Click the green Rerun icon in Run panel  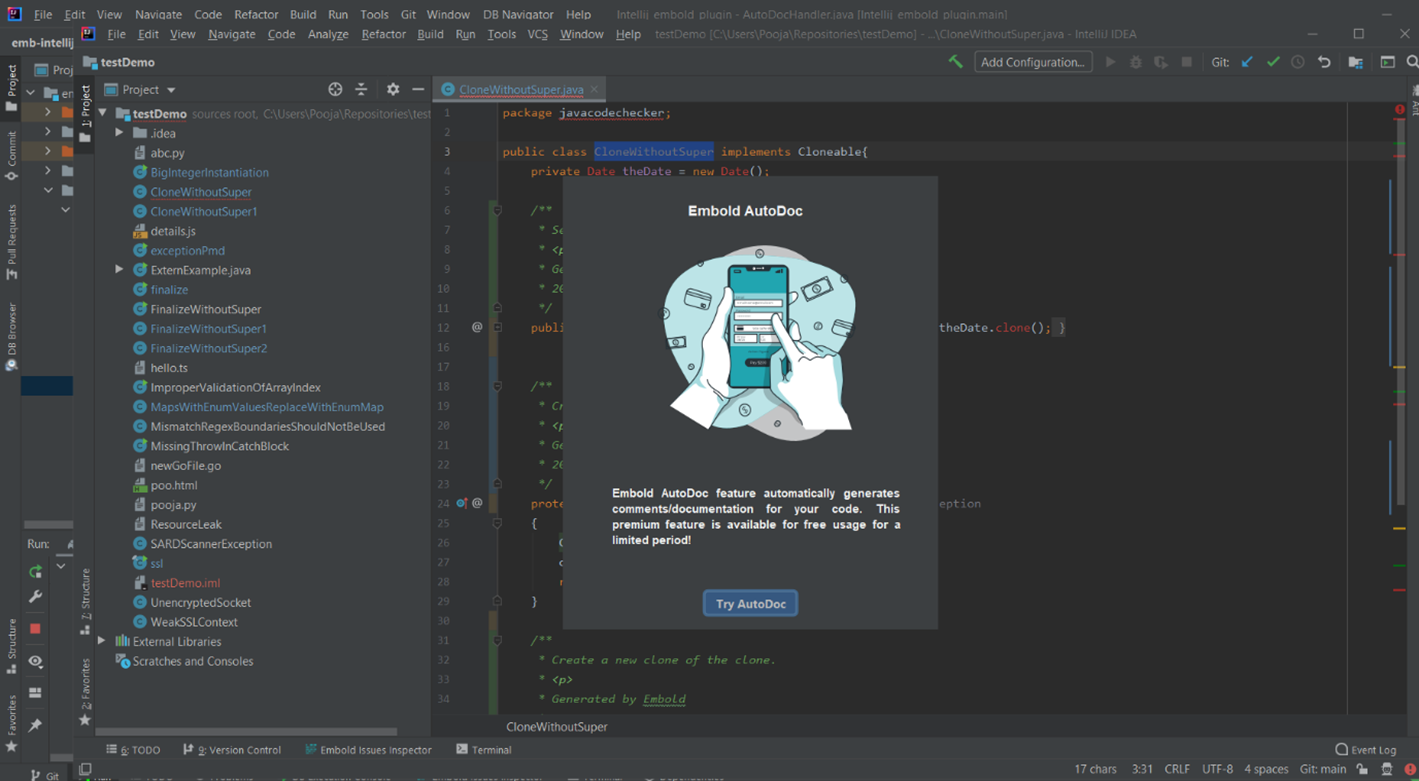(x=35, y=572)
